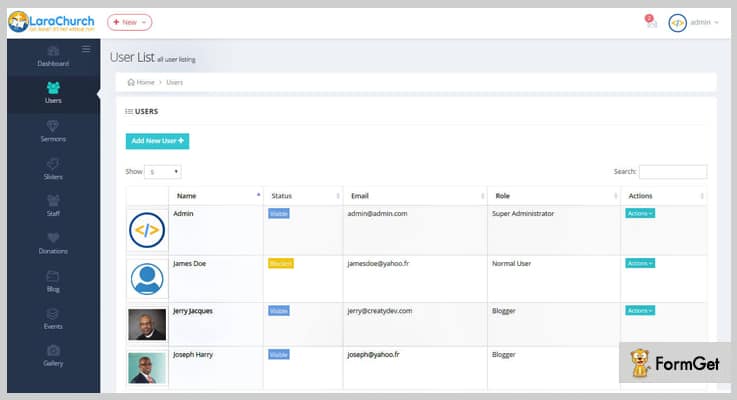Click the Visible status badge for Admin
Image resolution: width=737 pixels, height=400 pixels.
click(x=279, y=213)
